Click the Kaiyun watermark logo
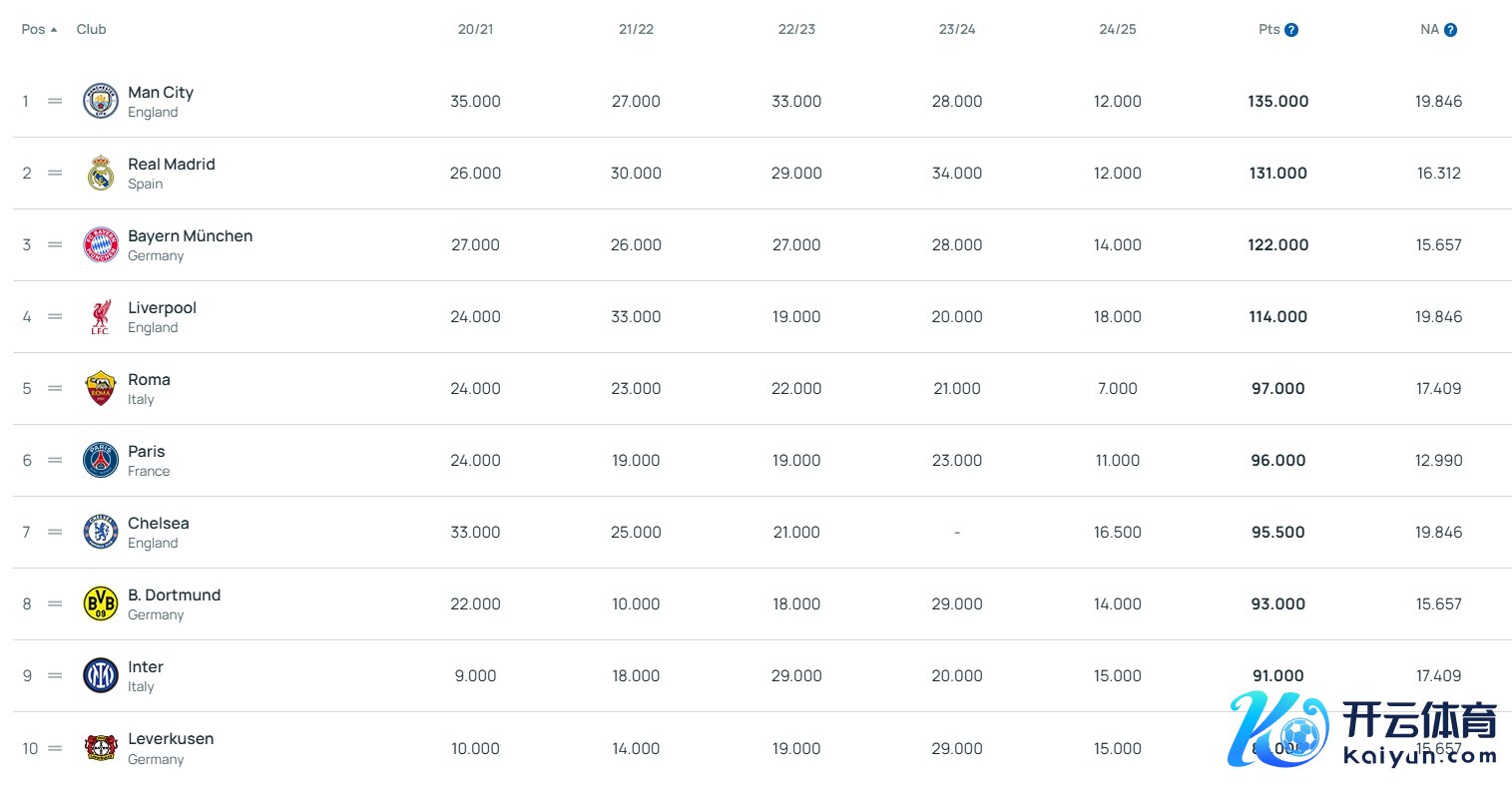Viewport: 1512px width, 789px height. 1362,730
